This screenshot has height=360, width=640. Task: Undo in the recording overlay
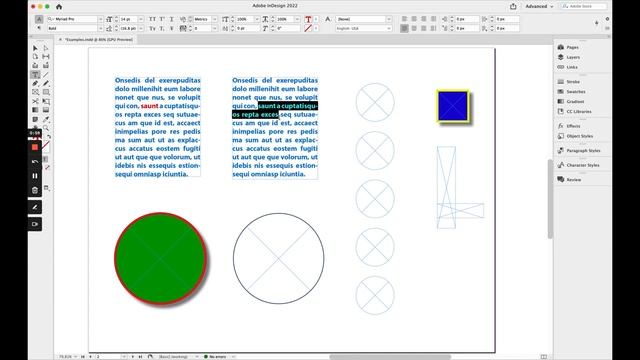point(35,162)
